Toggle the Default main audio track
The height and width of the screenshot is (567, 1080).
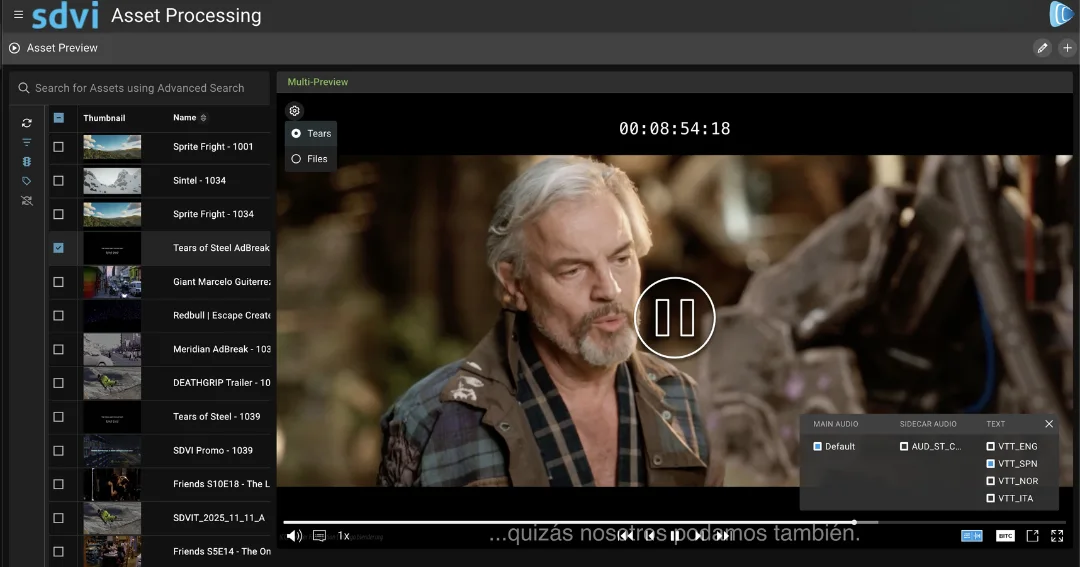click(x=818, y=446)
